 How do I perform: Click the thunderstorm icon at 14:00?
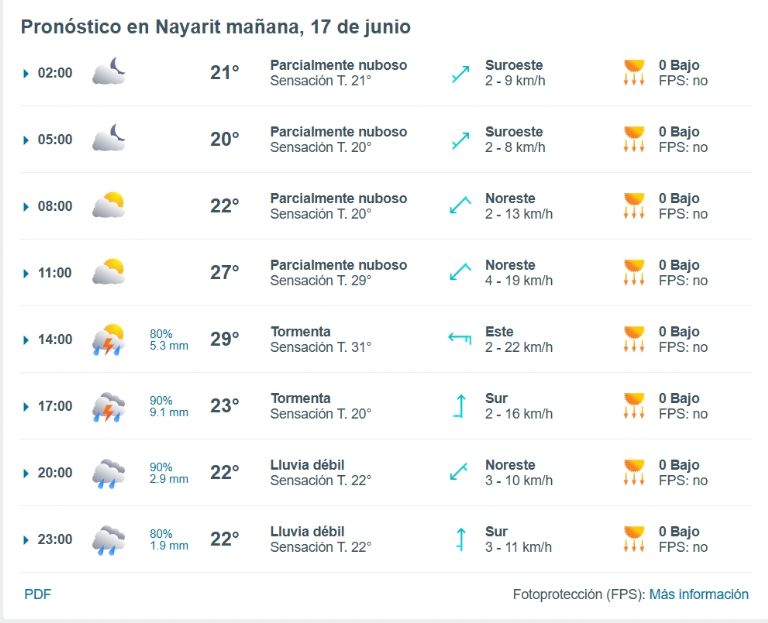[x=108, y=339]
